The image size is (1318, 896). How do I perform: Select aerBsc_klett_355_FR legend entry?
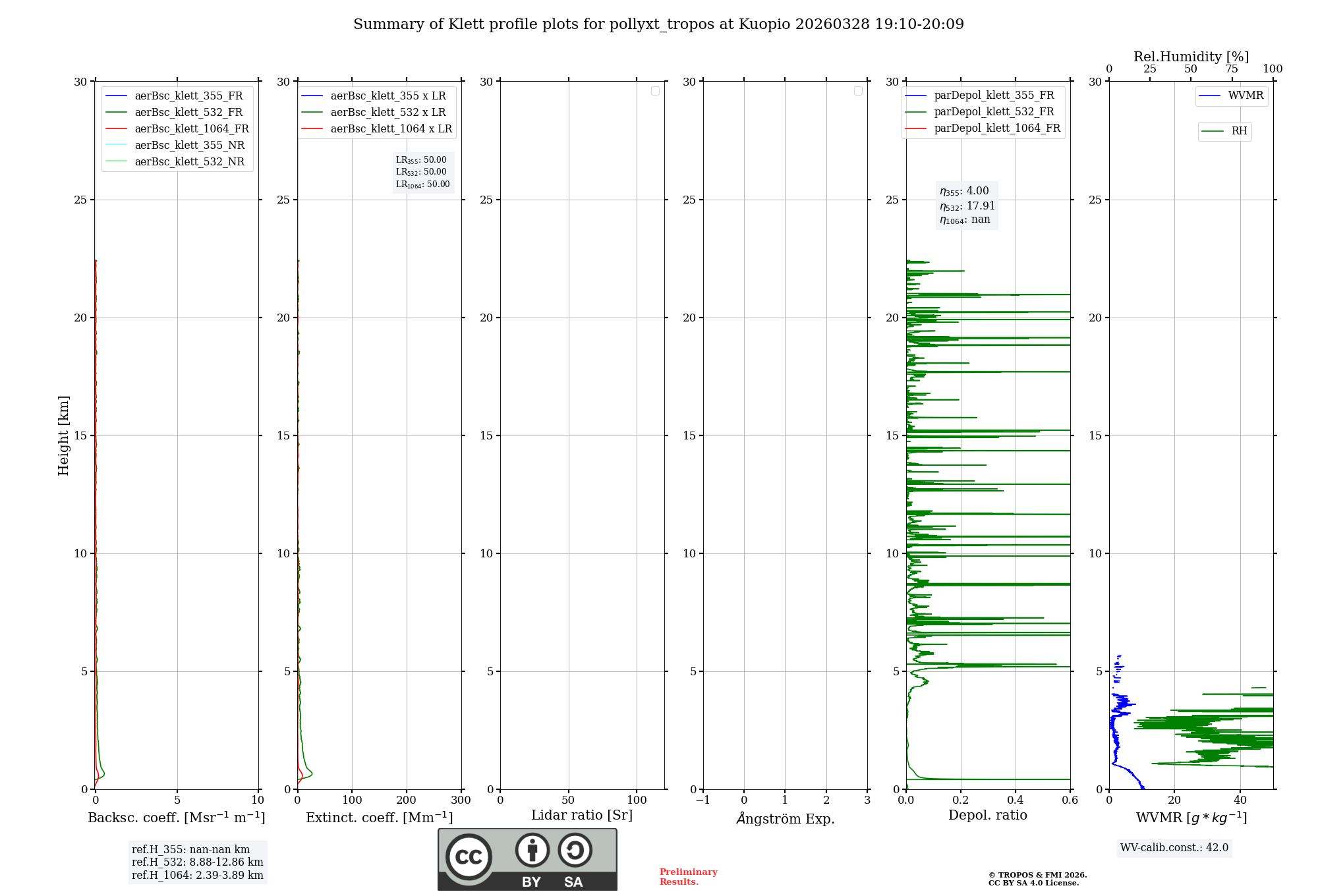[188, 96]
